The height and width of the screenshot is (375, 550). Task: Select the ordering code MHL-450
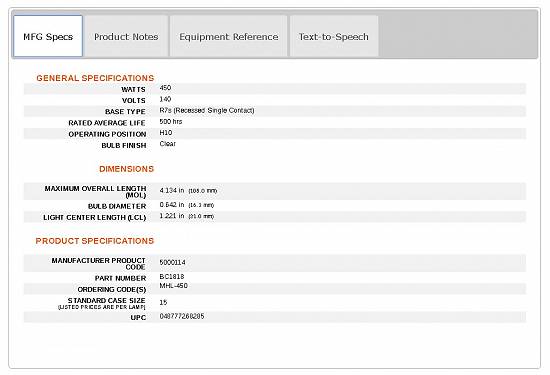(x=174, y=286)
